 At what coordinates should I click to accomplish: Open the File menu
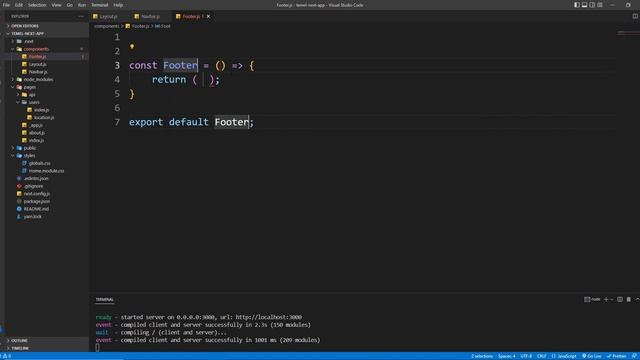tap(6, 5)
